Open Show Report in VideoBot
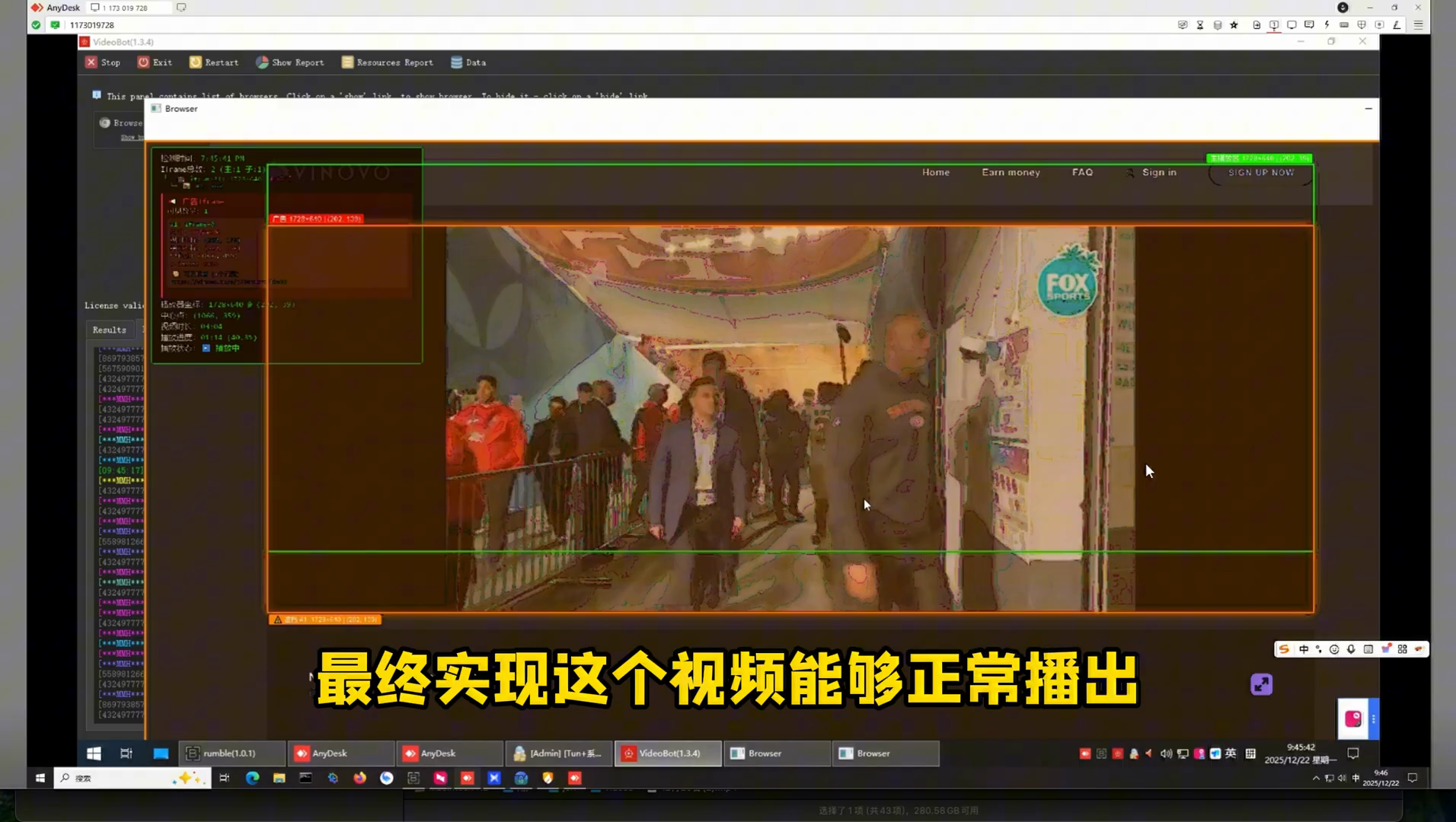The image size is (1456, 822). (290, 62)
